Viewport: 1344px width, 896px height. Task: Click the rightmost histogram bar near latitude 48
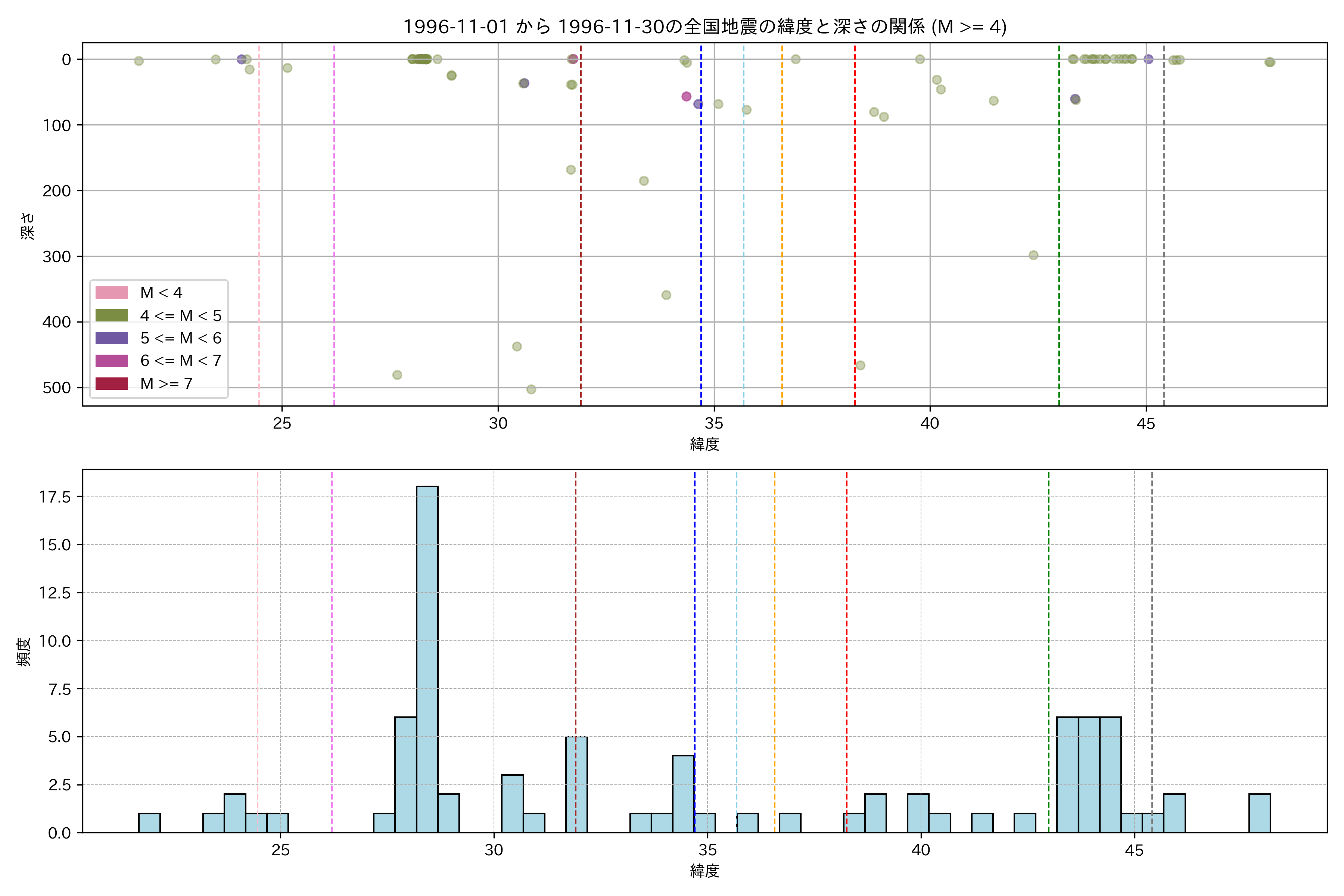click(x=1259, y=814)
